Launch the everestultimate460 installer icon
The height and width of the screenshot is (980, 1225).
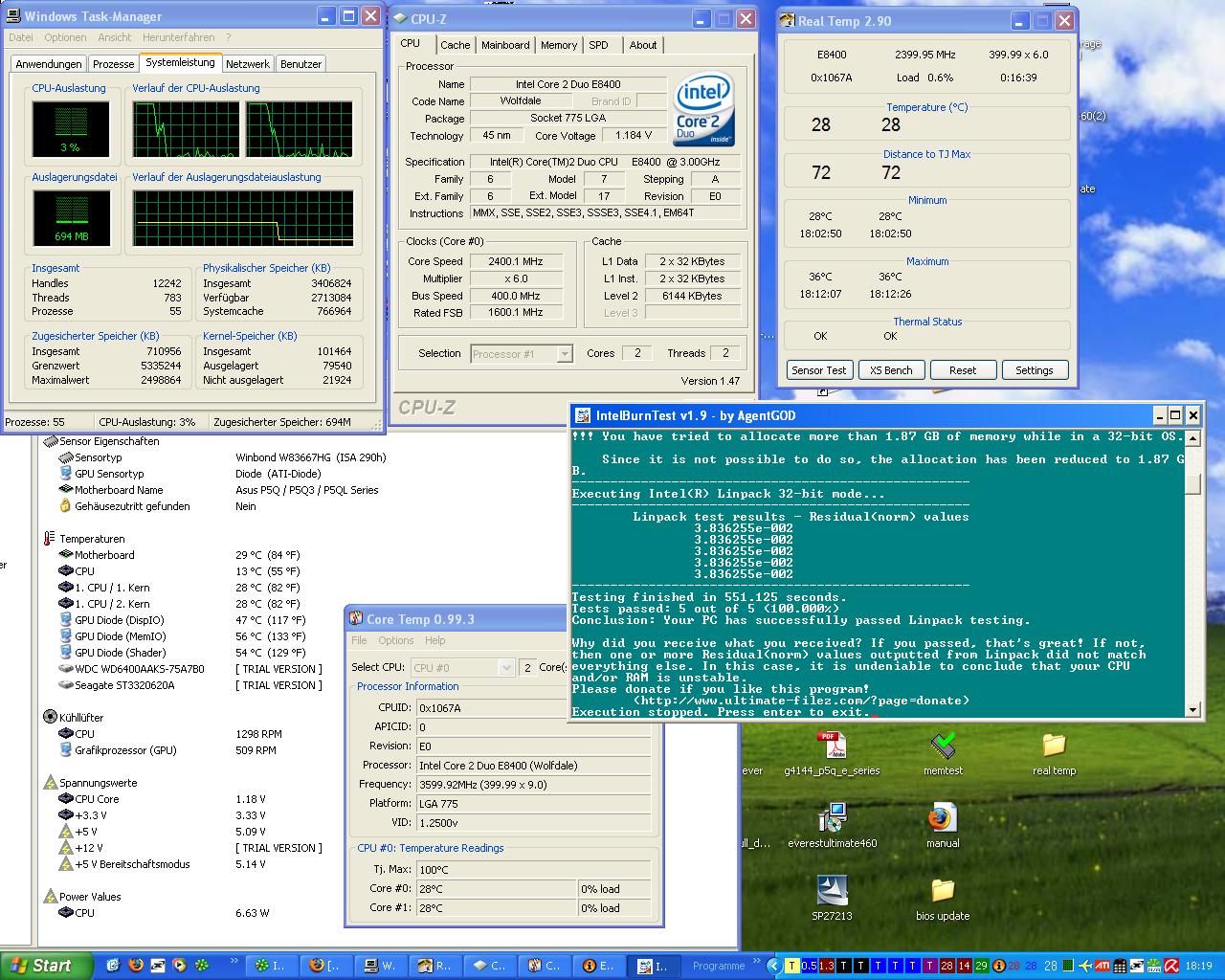[x=832, y=819]
